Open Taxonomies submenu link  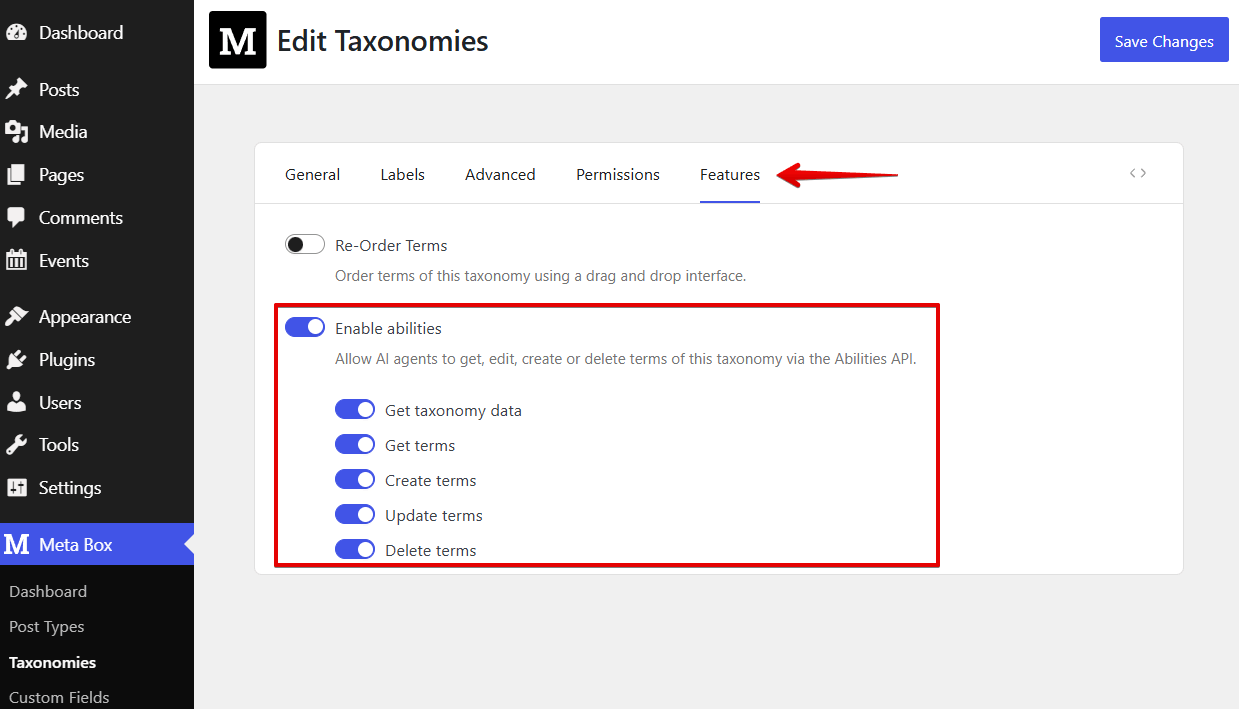click(x=53, y=662)
